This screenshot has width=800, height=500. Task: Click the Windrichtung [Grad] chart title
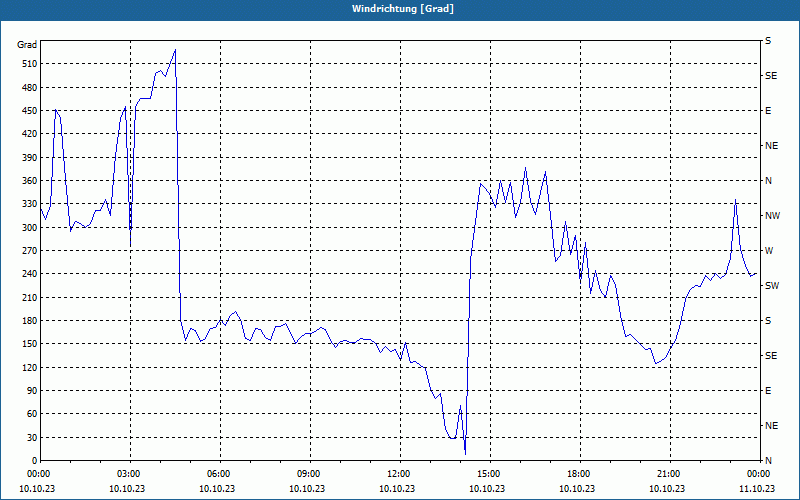pos(402,9)
